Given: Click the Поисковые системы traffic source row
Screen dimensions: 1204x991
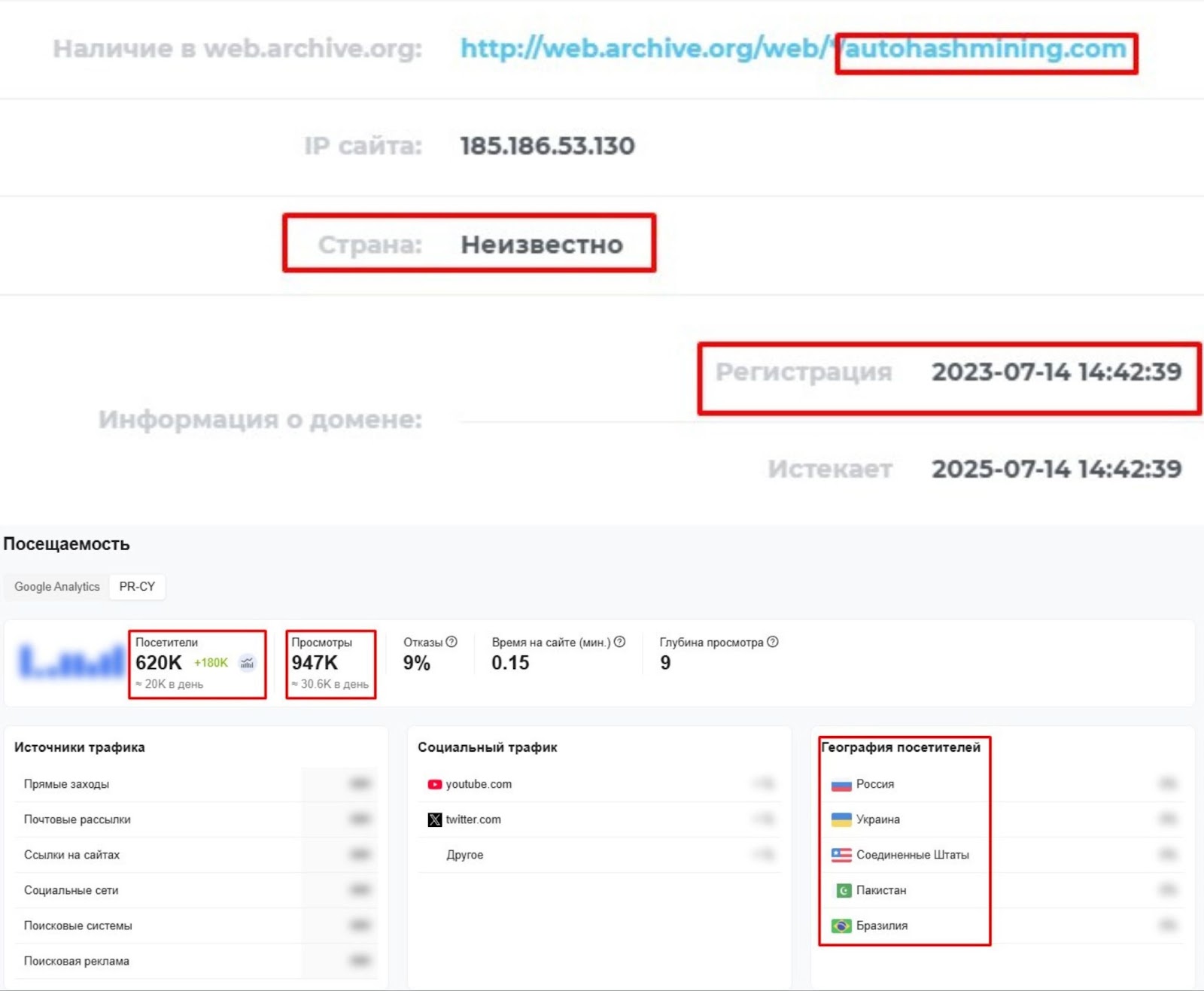Looking at the screenshot, I should 196,926.
